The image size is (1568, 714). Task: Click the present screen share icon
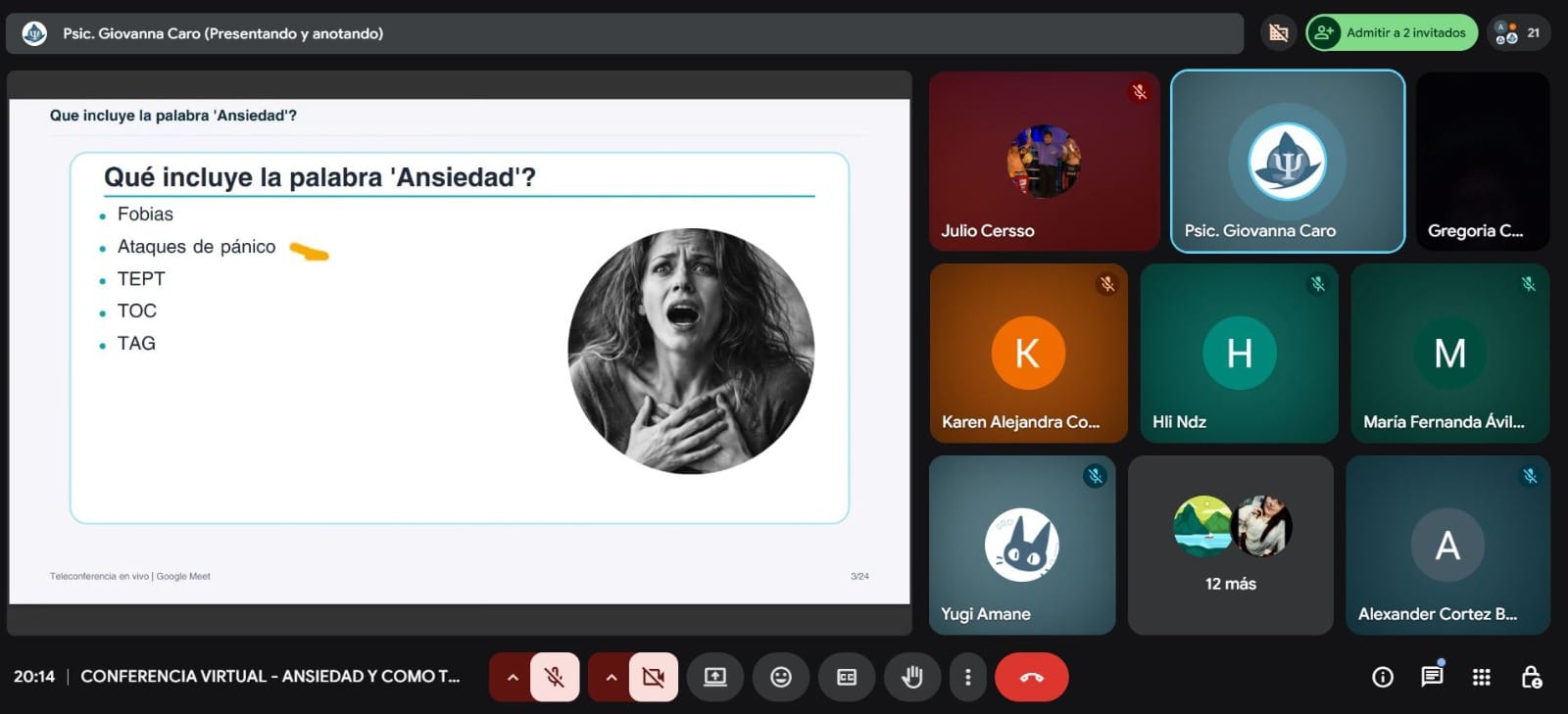click(715, 677)
